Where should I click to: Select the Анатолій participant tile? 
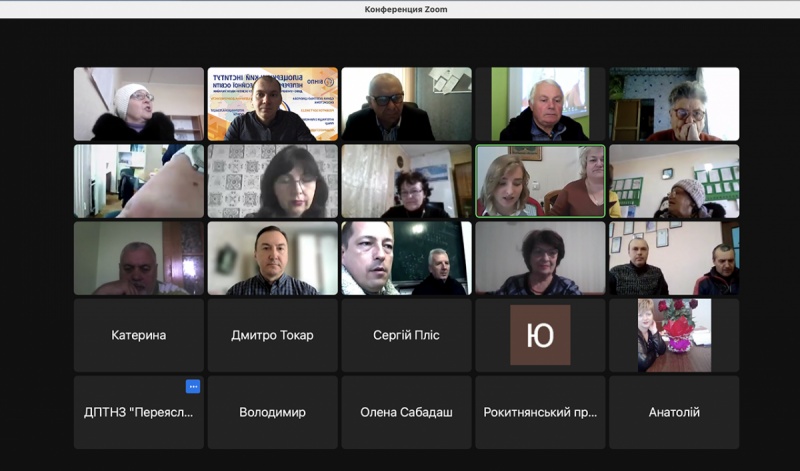pyautogui.click(x=674, y=412)
